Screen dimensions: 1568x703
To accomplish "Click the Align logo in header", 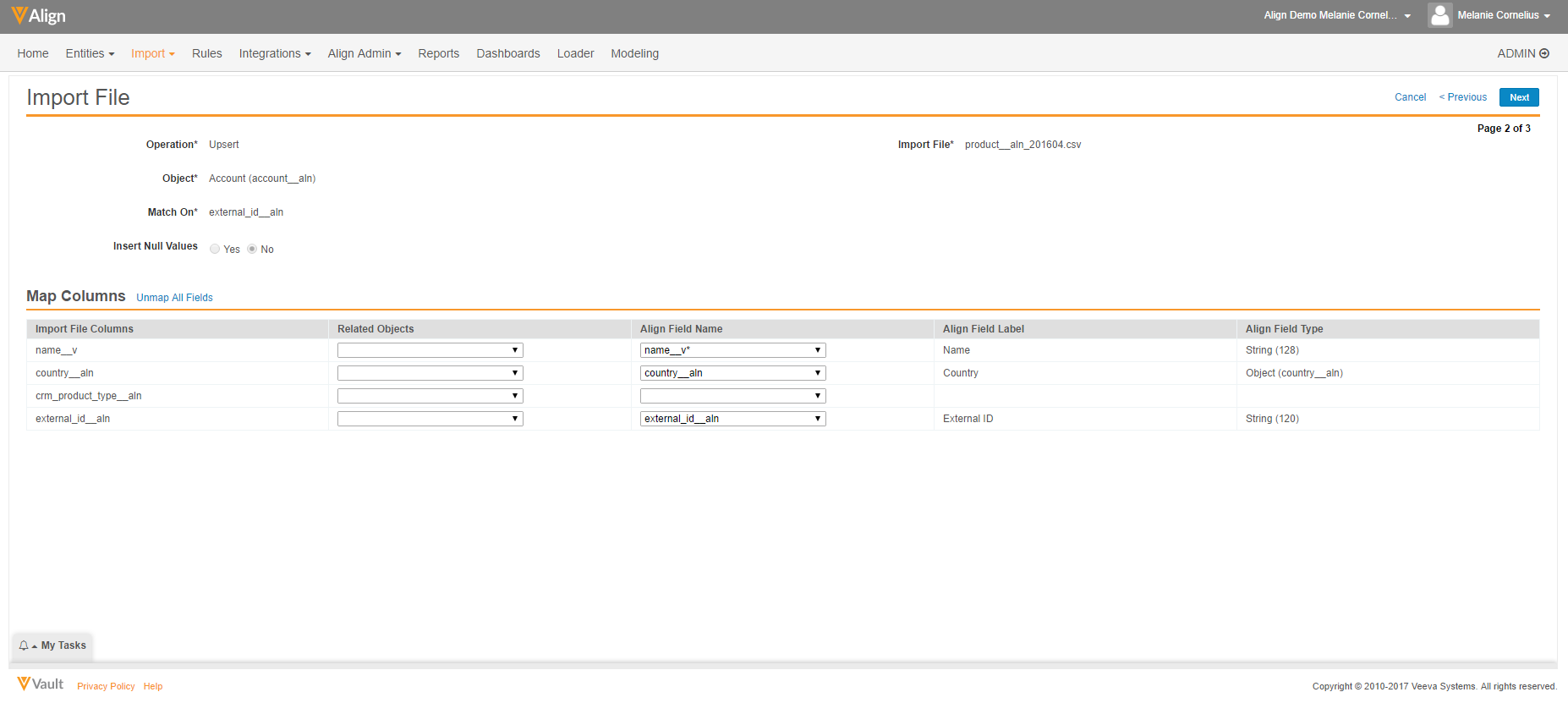I will (38, 15).
